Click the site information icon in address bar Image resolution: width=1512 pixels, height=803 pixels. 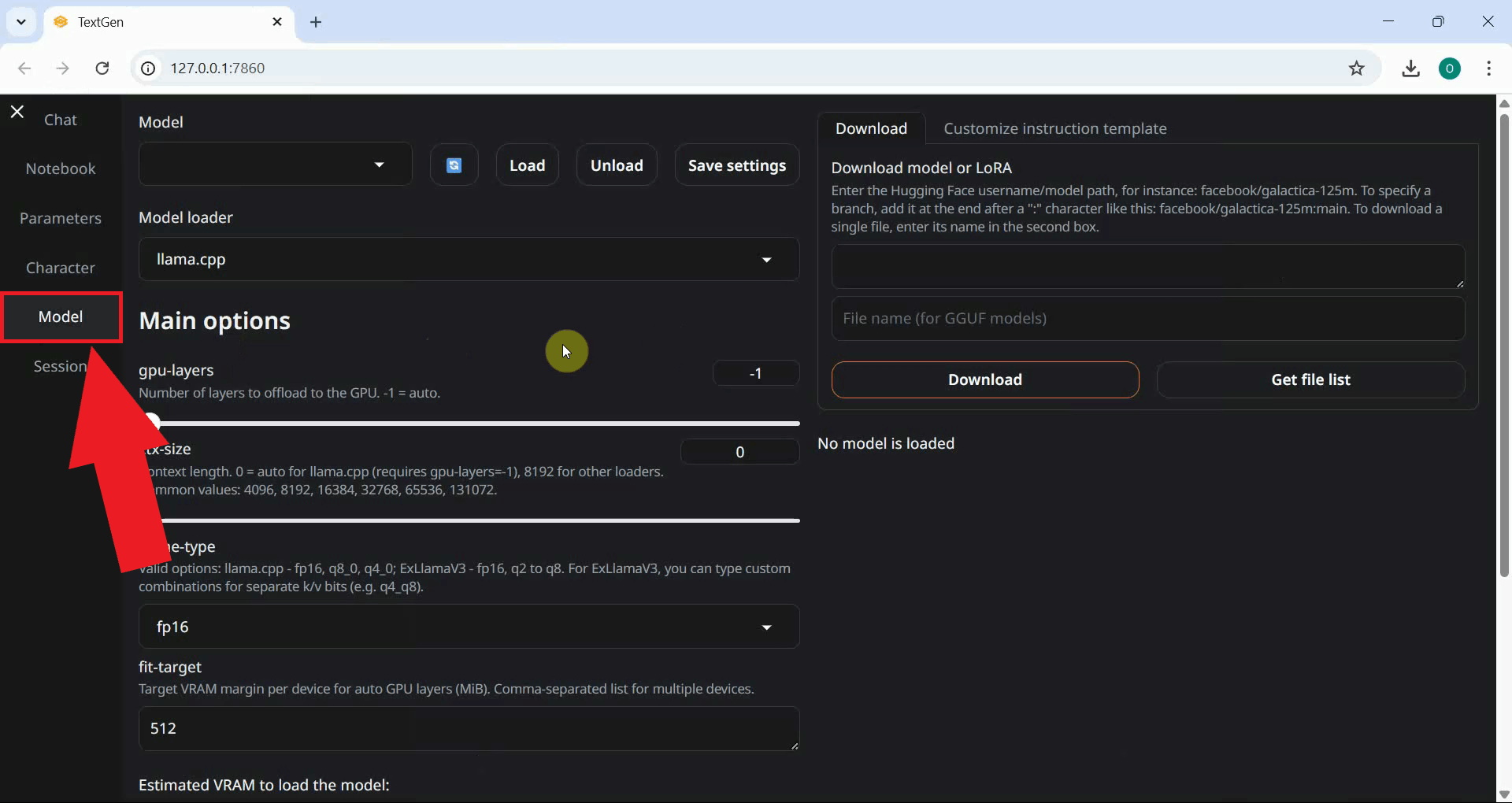click(x=147, y=68)
